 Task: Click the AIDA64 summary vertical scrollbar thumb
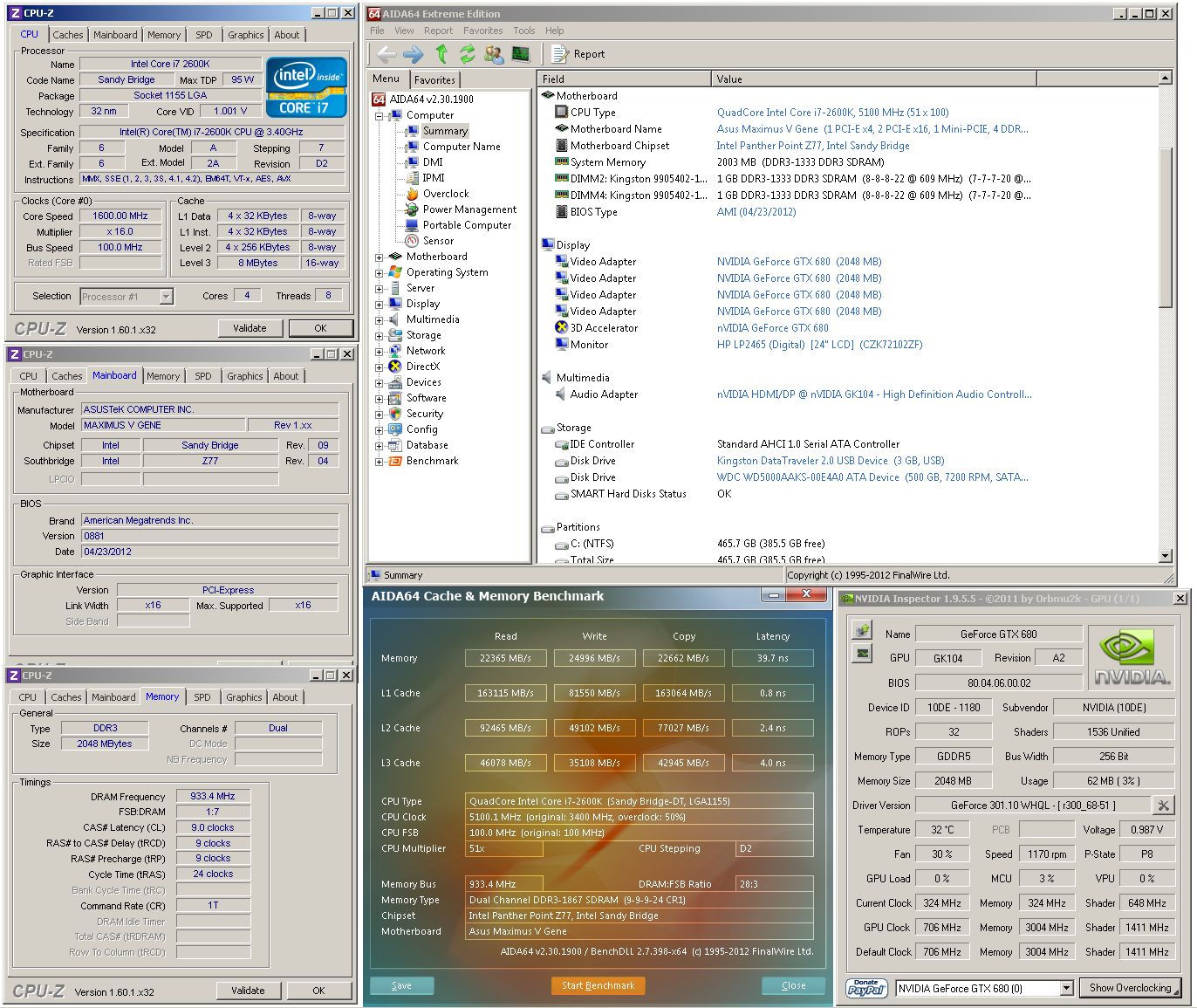click(1166, 229)
